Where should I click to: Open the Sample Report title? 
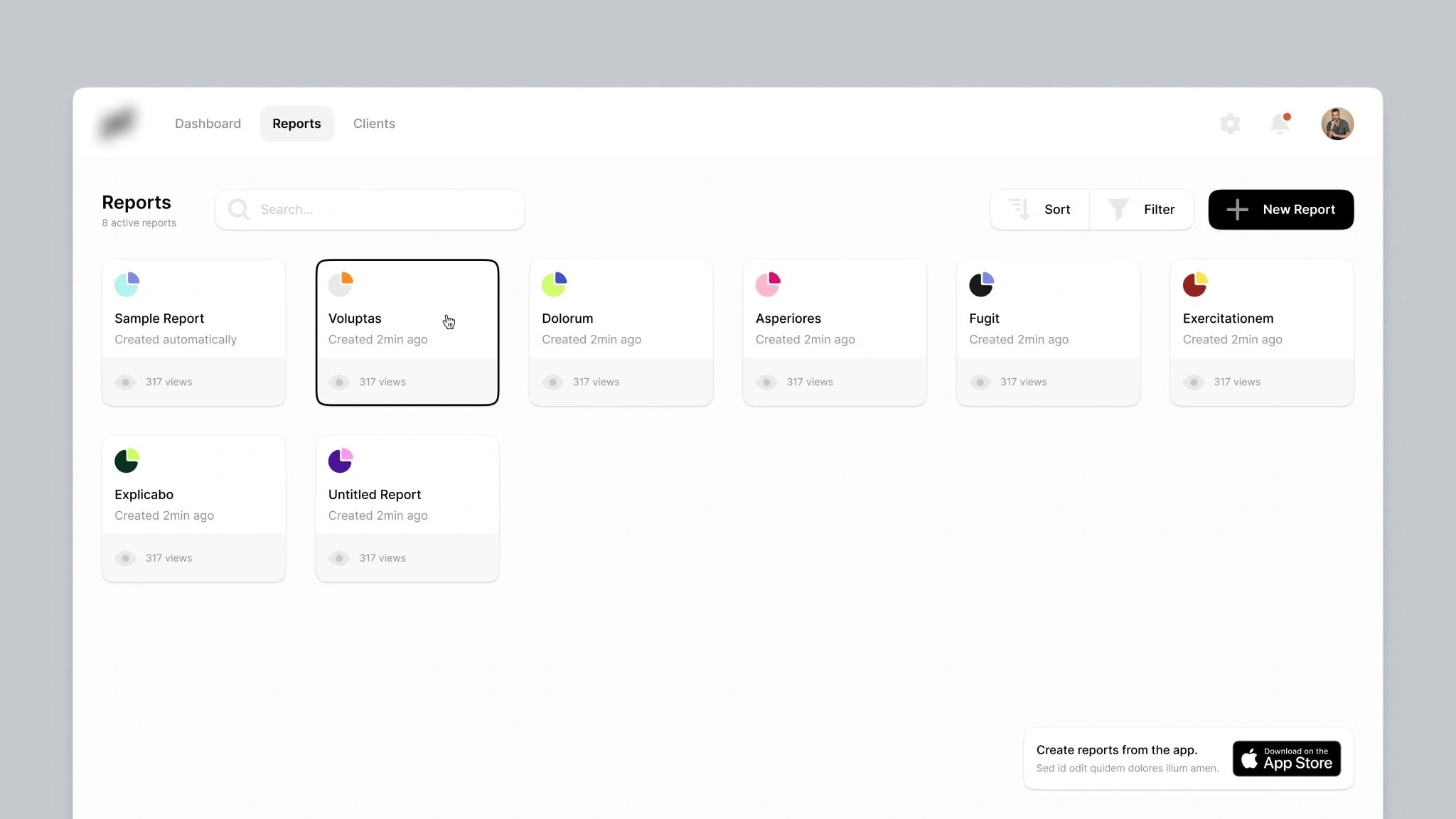click(x=159, y=318)
